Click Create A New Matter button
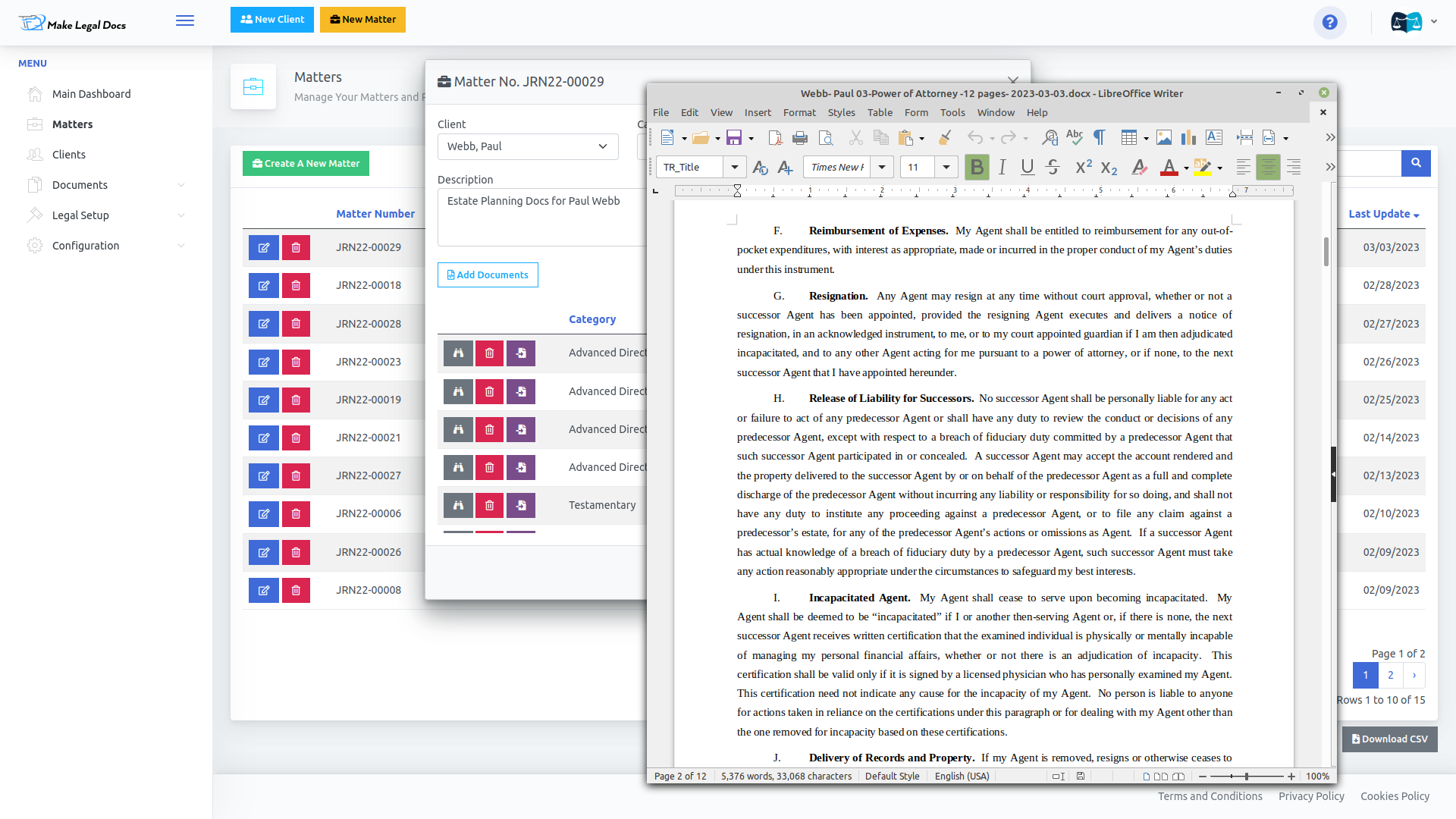Image resolution: width=1456 pixels, height=819 pixels. [306, 164]
